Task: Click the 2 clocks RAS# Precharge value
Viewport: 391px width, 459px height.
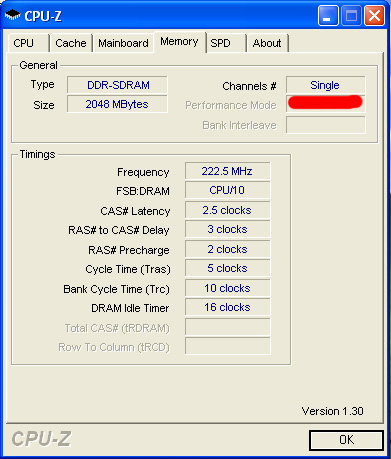Action: 227,249
